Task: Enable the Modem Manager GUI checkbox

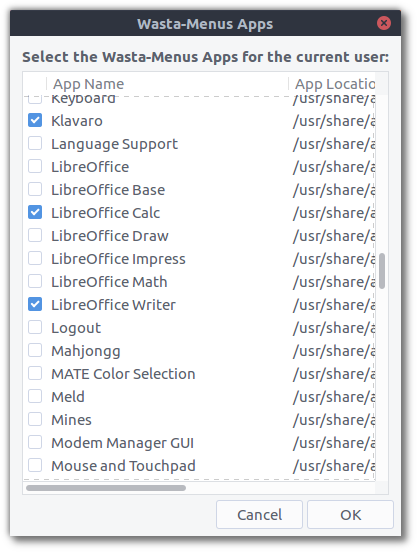Action: click(35, 442)
